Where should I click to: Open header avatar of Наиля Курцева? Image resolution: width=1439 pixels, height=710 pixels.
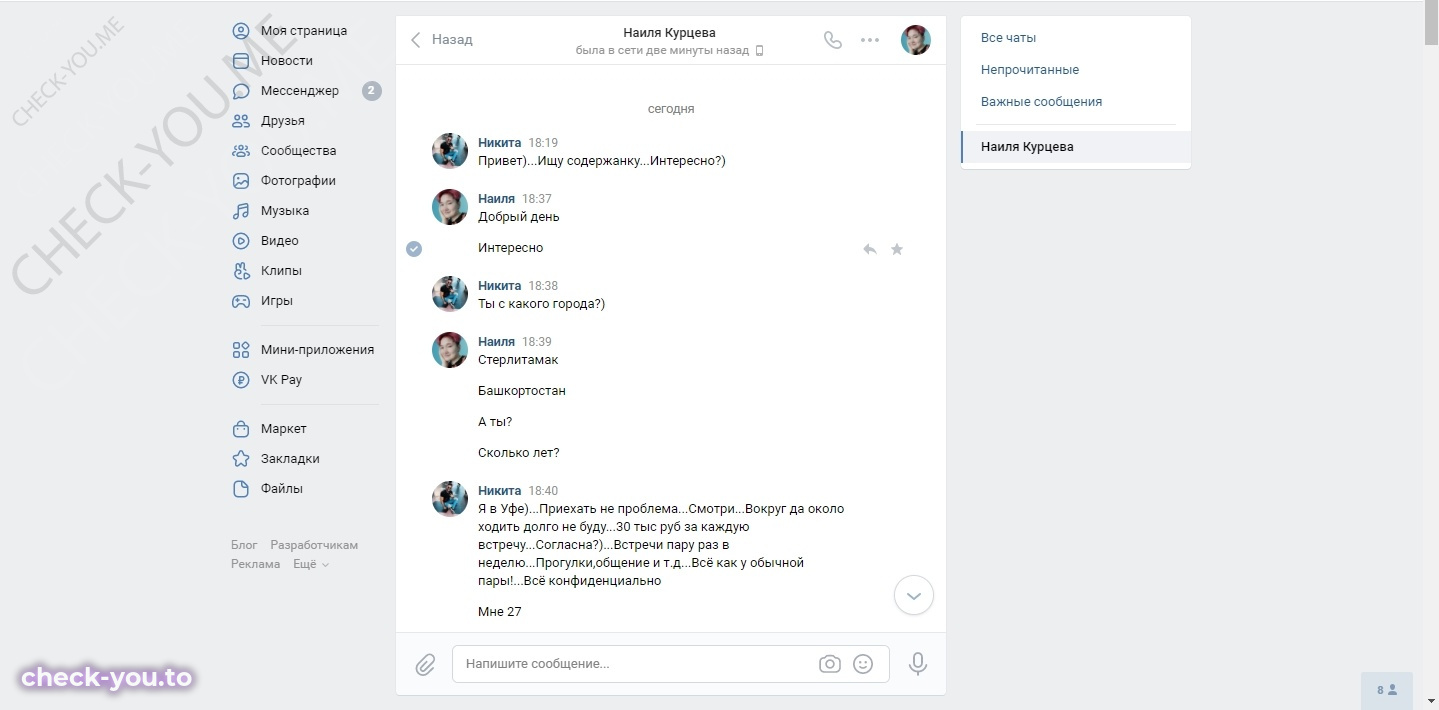pyautogui.click(x=916, y=40)
